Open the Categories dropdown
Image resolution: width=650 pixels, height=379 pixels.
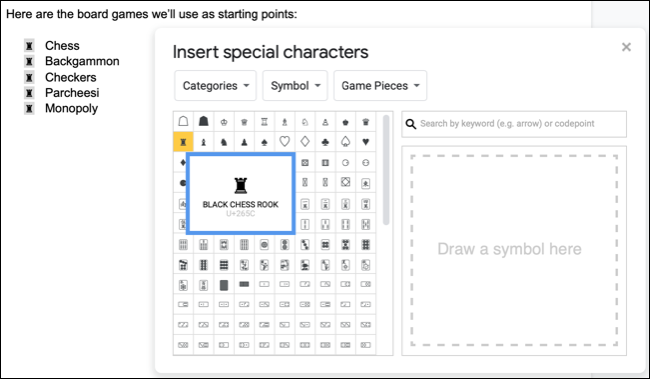[216, 85]
